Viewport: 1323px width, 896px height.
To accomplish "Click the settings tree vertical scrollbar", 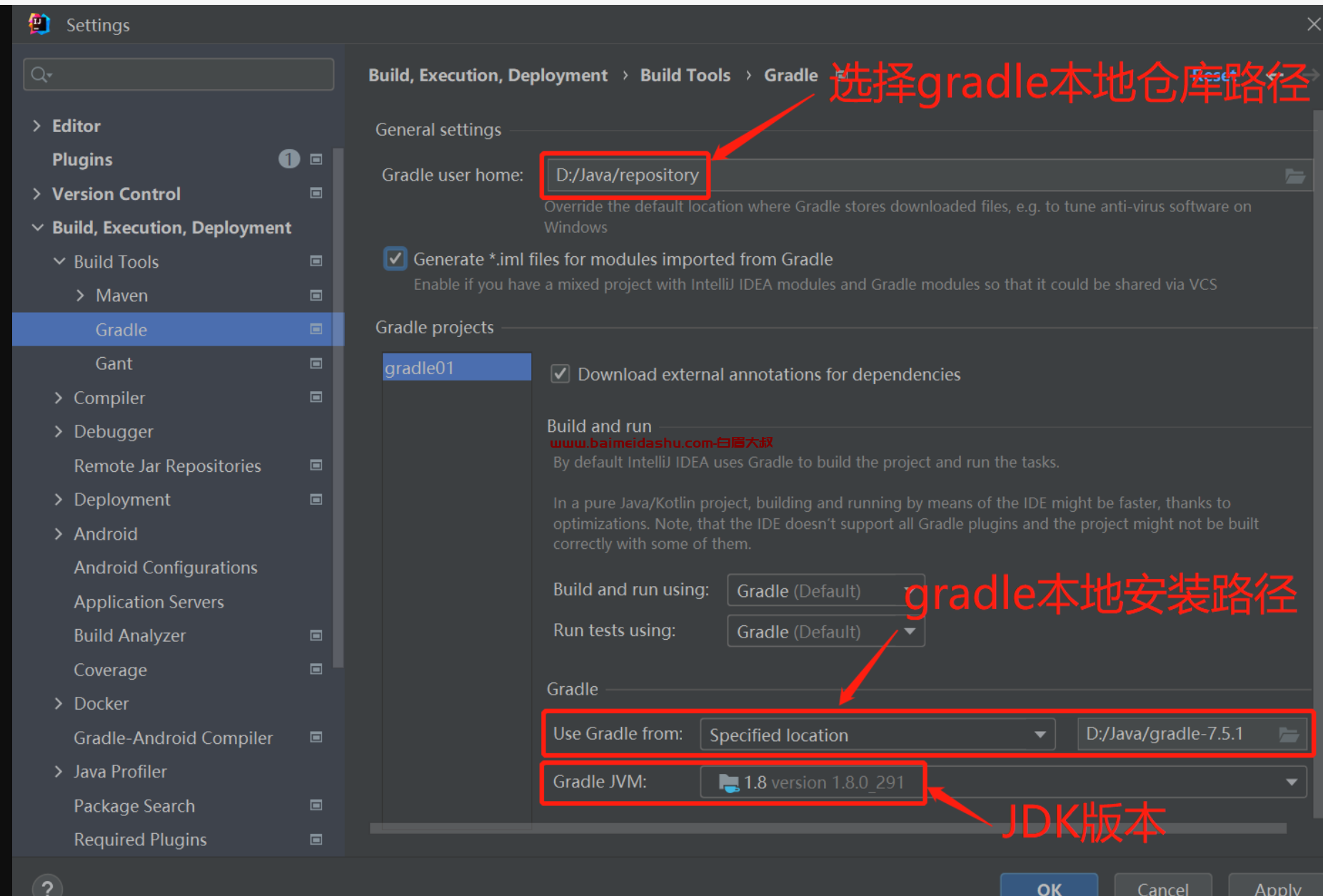I will click(338, 407).
